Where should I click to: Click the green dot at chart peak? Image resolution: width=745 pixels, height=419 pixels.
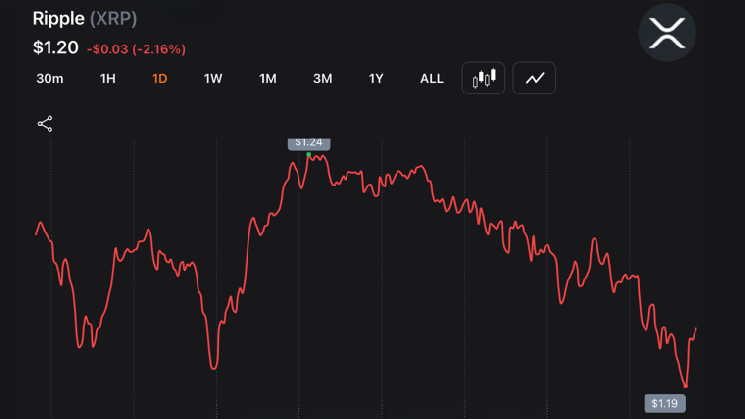point(308,154)
